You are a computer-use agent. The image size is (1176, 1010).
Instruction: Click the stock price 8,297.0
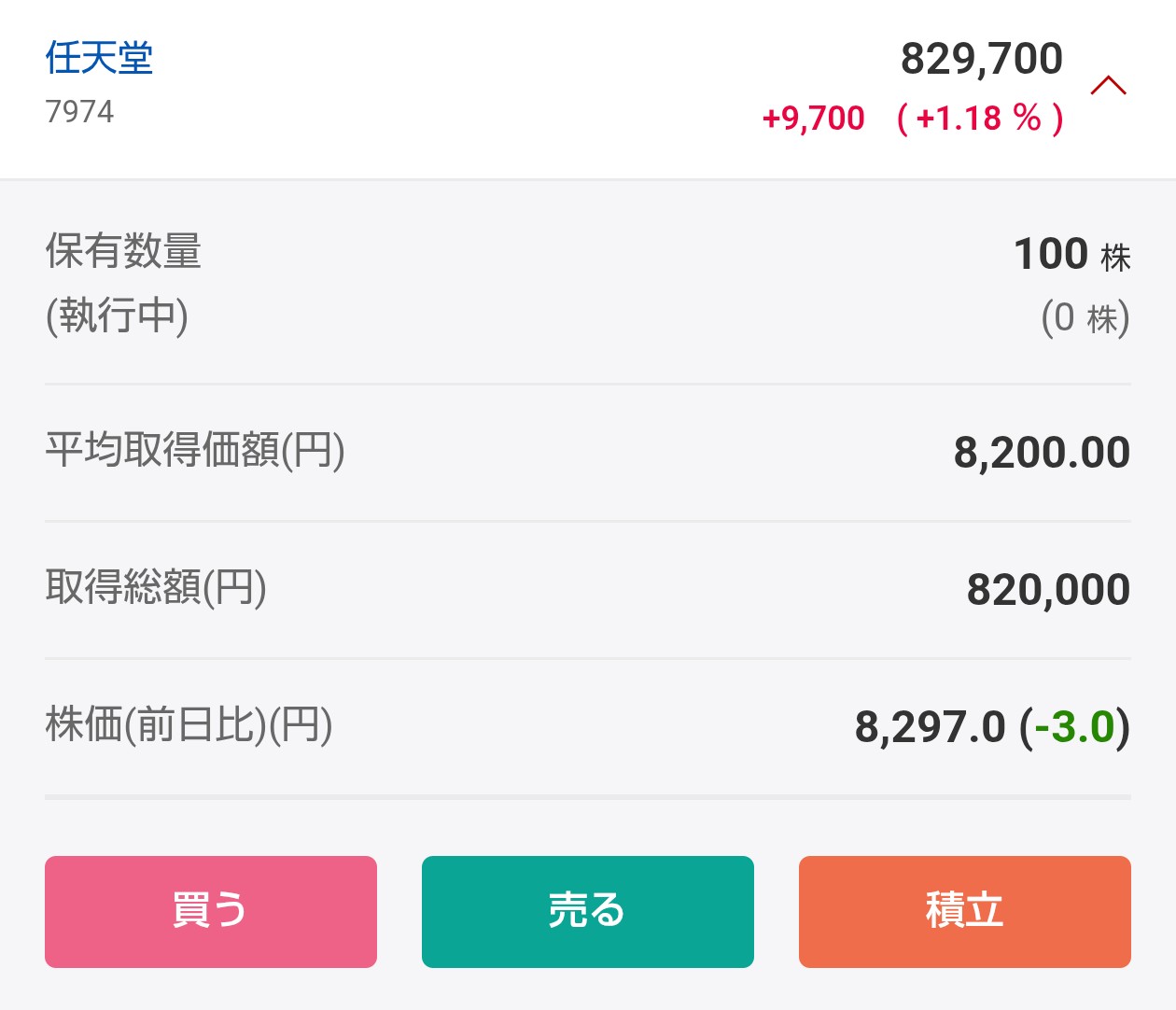[x=930, y=727]
